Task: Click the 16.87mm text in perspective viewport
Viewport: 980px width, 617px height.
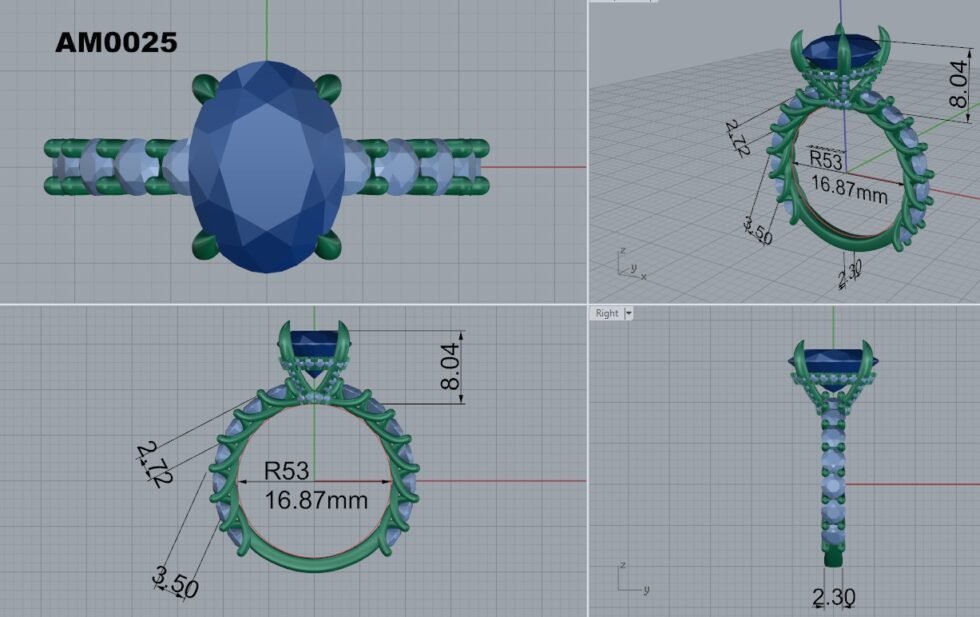Action: 848,188
